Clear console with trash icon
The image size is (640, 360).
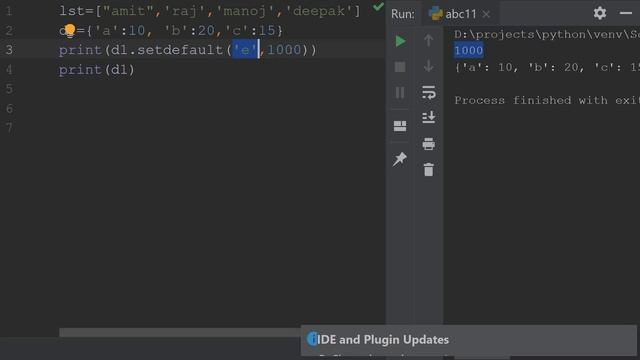429,169
